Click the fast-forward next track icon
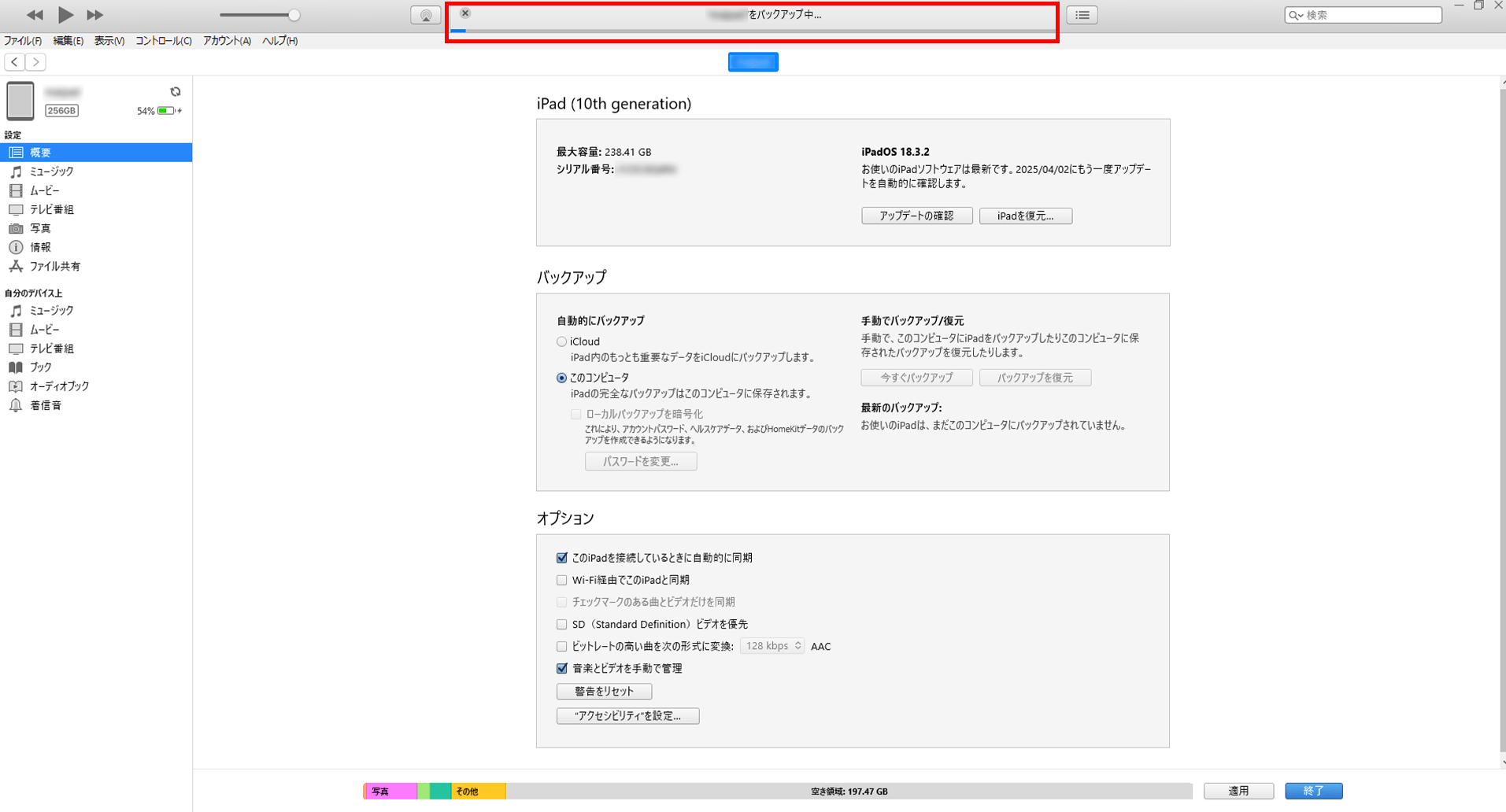Screen dimensions: 1506x812 pos(95,15)
